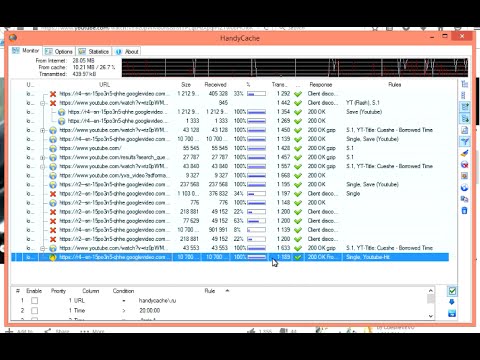
Task: Click red X icon on 63% row
Action: (x=53, y=221)
